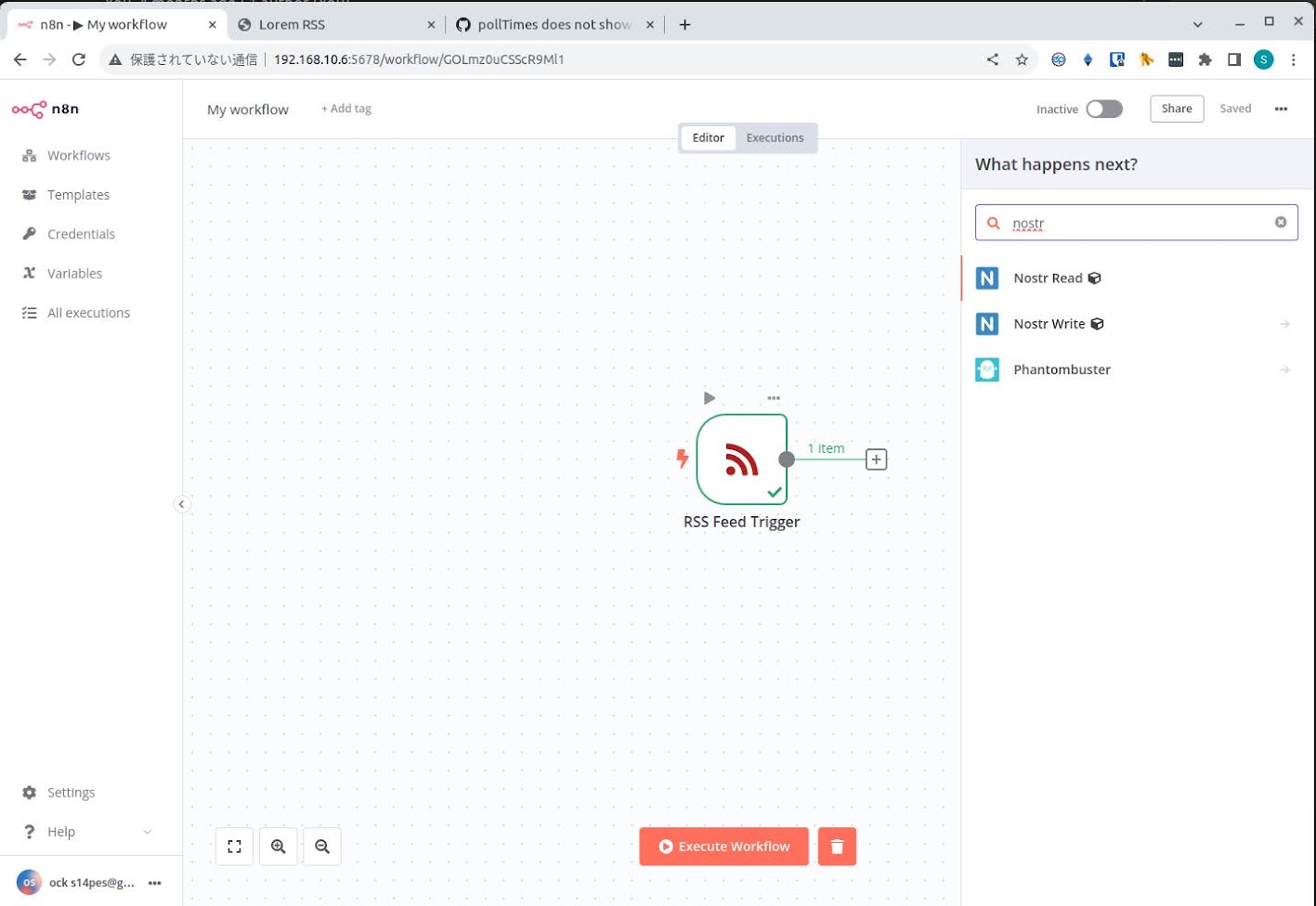Click the user avatar icon

29,883
